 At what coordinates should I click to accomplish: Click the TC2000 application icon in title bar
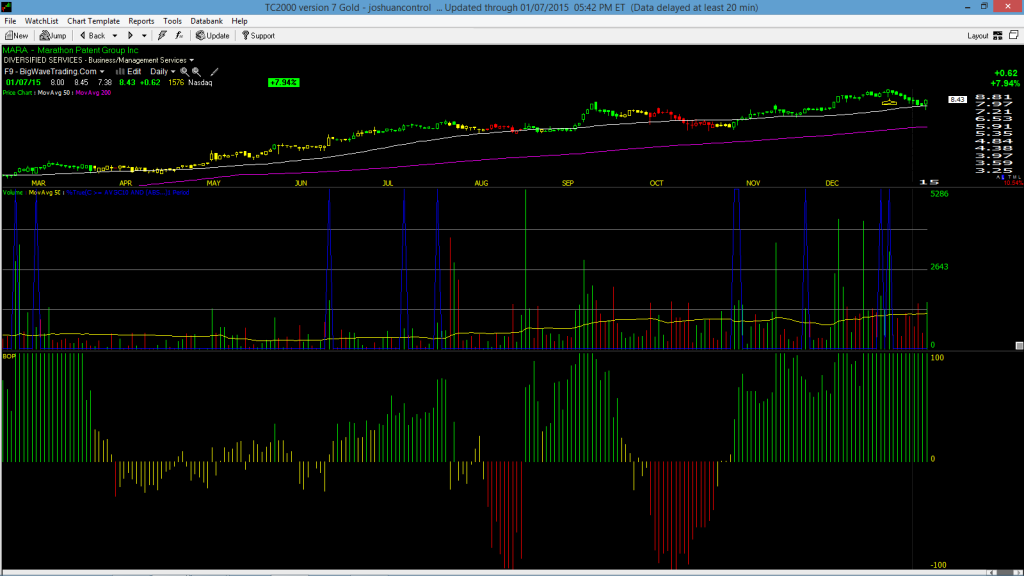pyautogui.click(x=7, y=7)
